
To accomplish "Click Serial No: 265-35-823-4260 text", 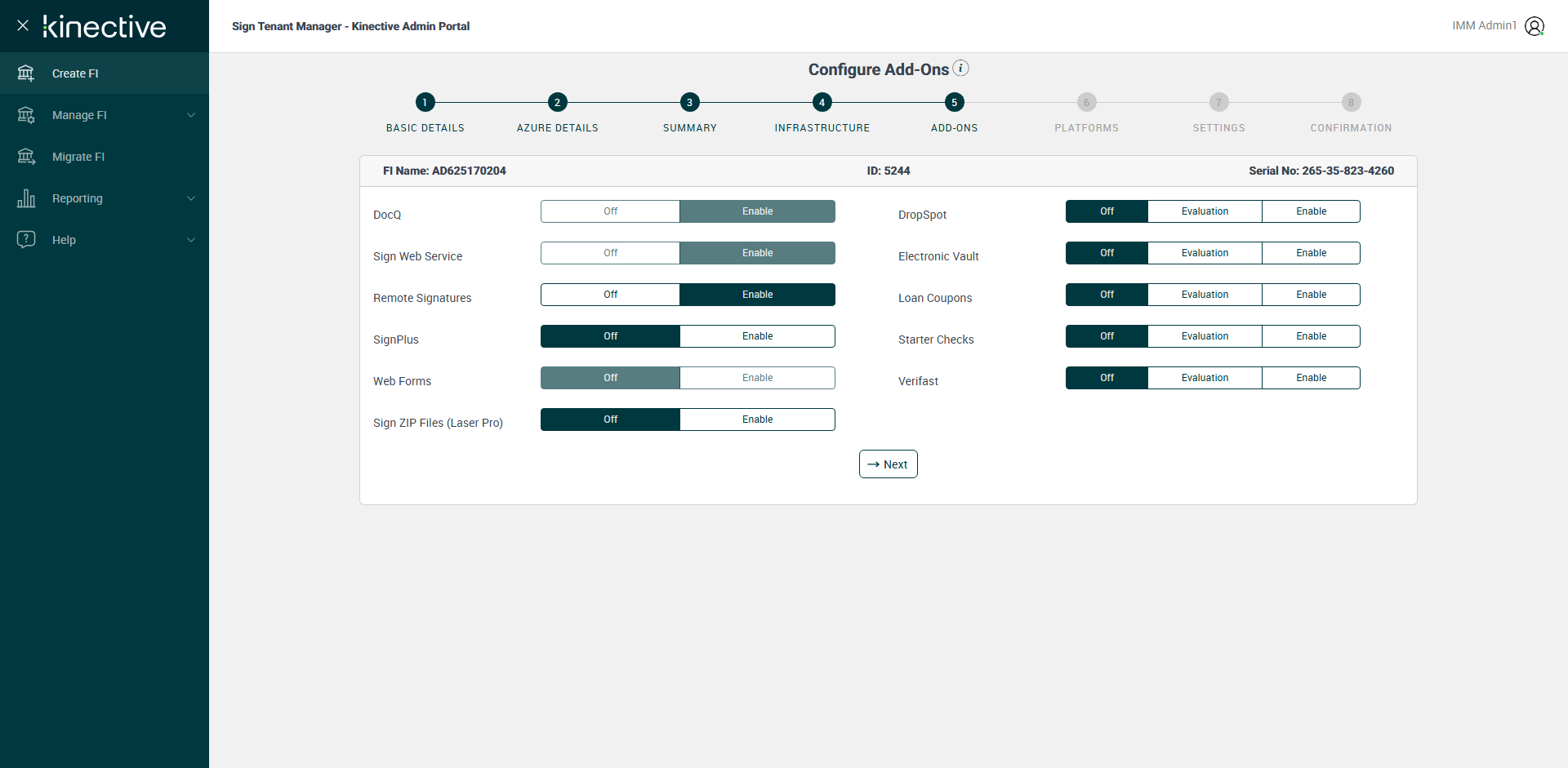I will pos(1321,171).
